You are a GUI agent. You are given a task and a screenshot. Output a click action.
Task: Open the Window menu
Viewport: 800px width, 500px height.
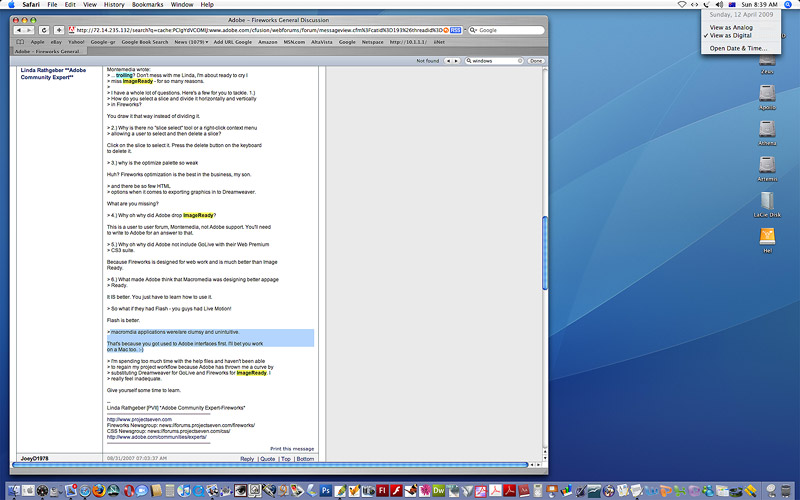(182, 5)
